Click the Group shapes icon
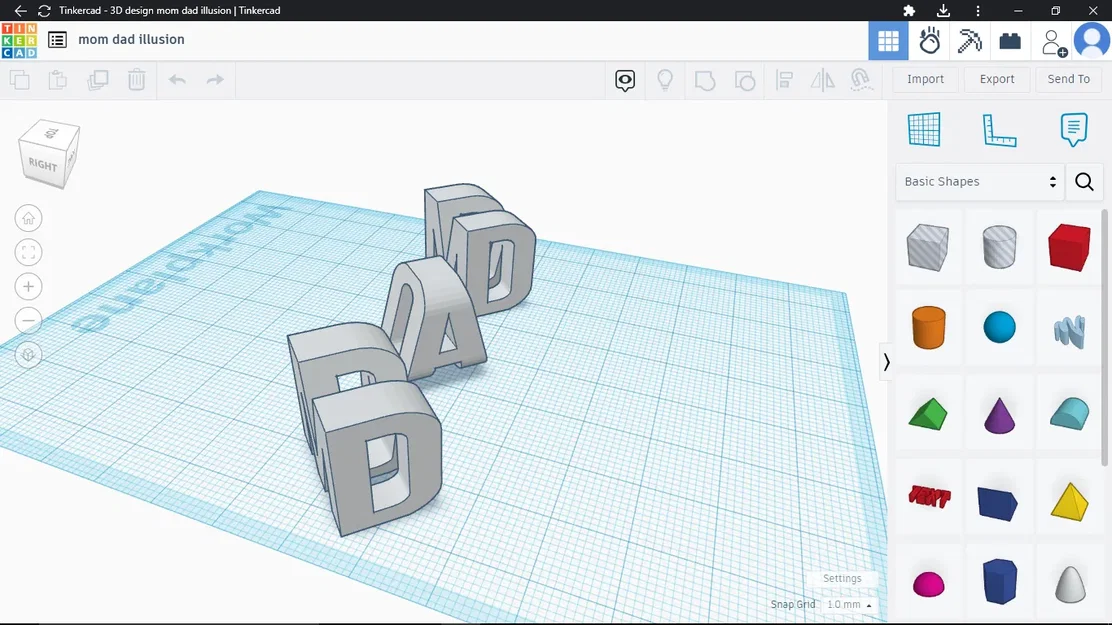1112x625 pixels. coord(705,80)
